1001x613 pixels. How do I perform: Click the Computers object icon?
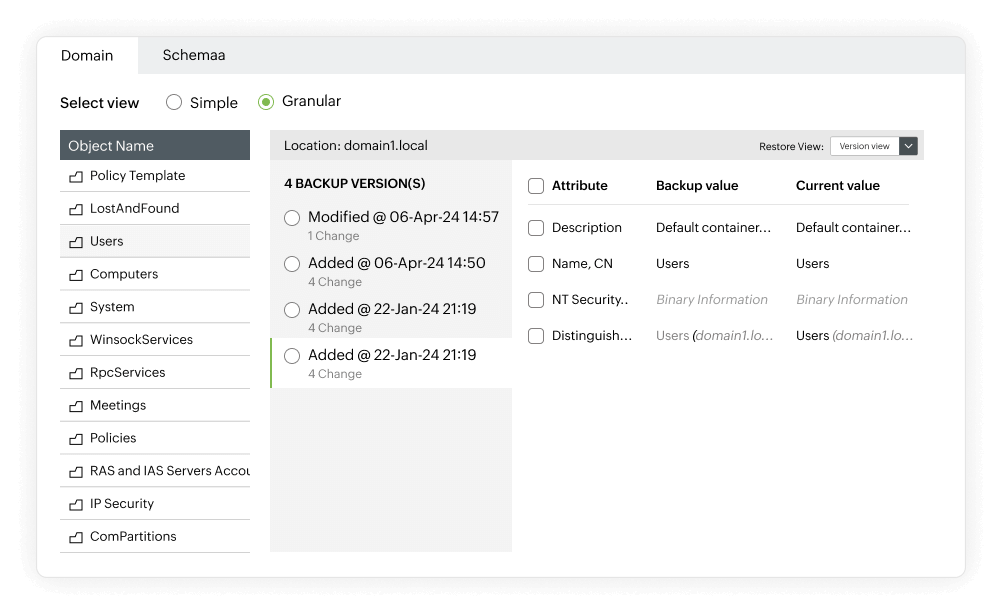(75, 274)
